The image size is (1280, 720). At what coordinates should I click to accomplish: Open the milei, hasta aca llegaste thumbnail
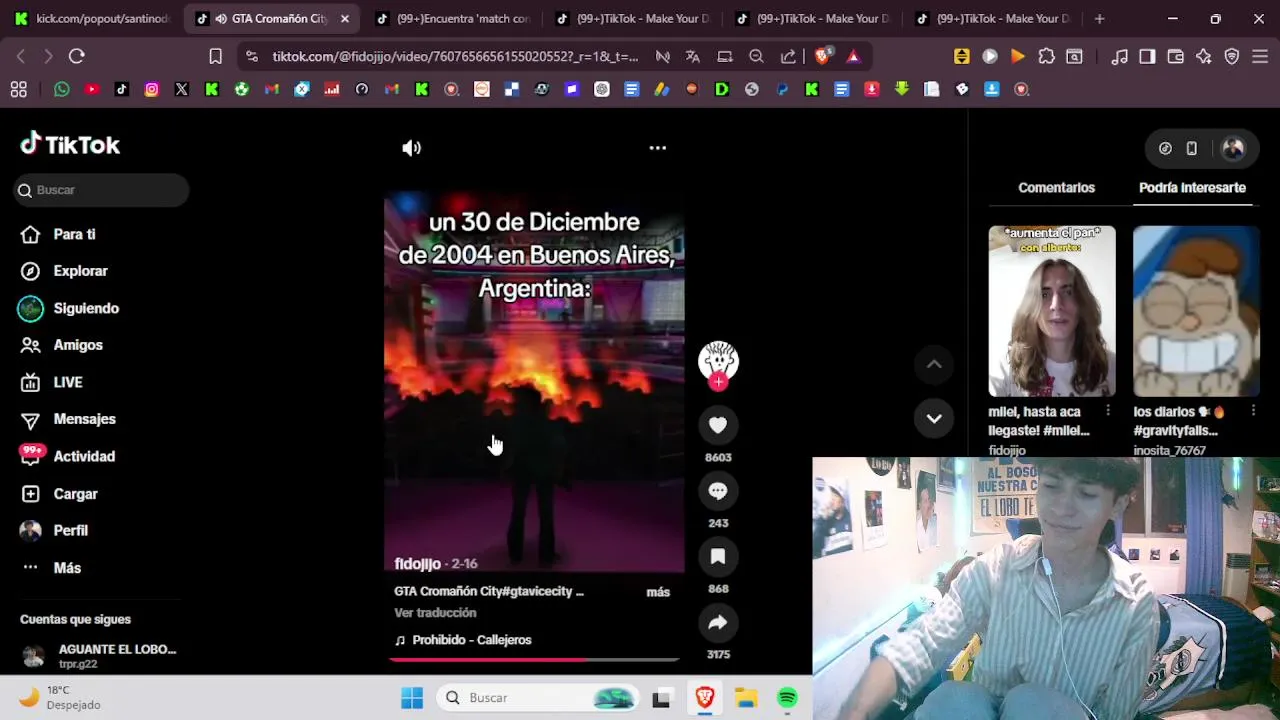click(x=1052, y=311)
